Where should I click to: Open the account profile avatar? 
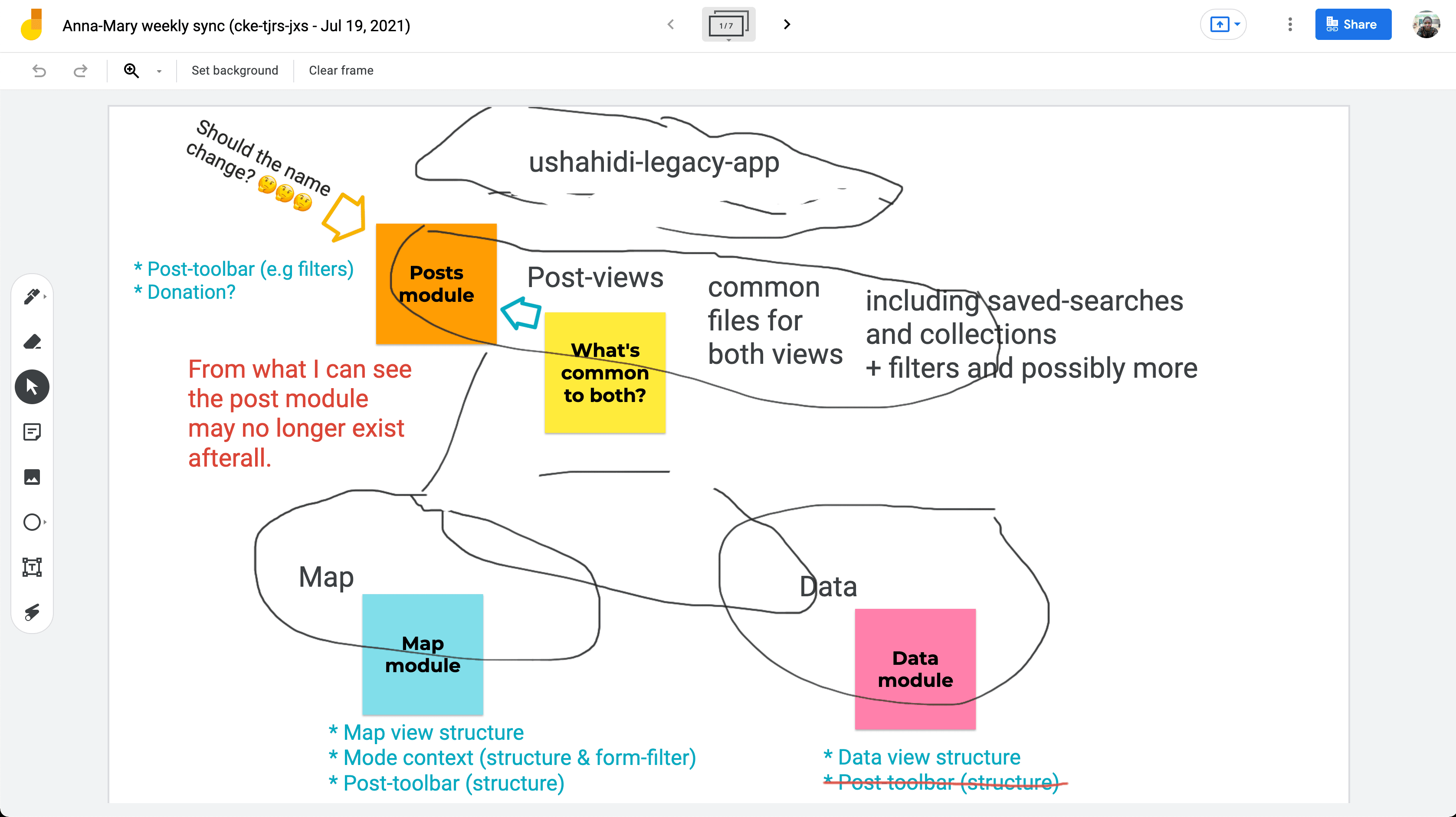click(x=1426, y=24)
